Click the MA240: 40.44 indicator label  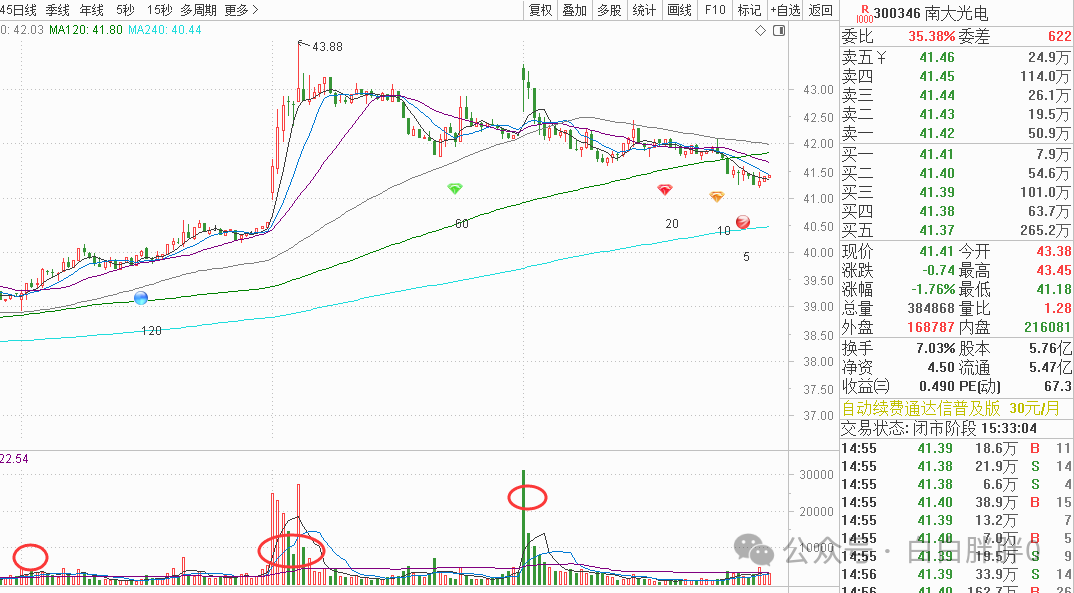point(164,30)
